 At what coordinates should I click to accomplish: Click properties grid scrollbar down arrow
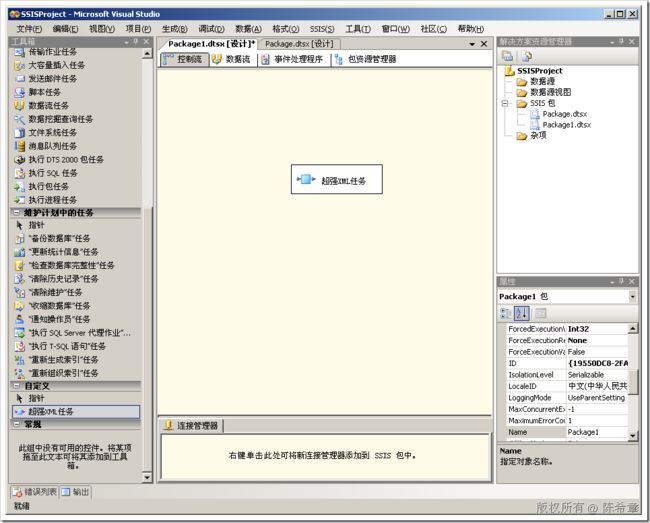click(633, 435)
